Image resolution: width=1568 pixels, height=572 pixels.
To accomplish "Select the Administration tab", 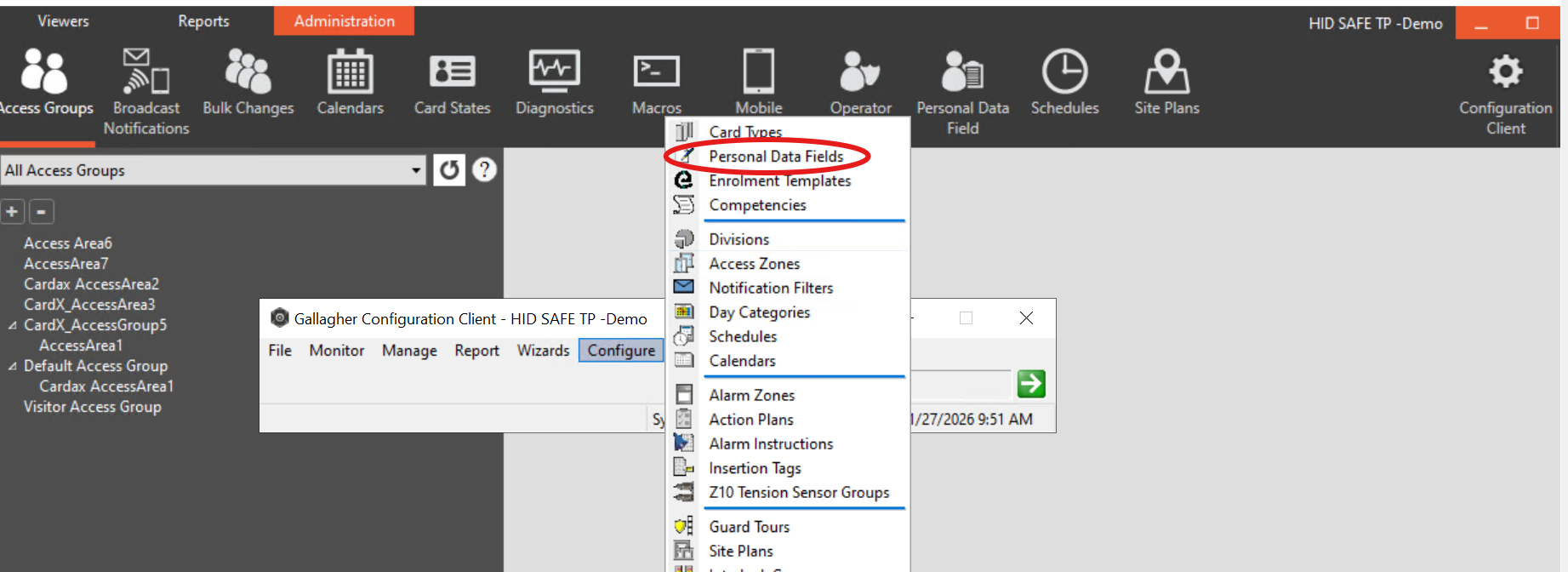I will (x=345, y=21).
